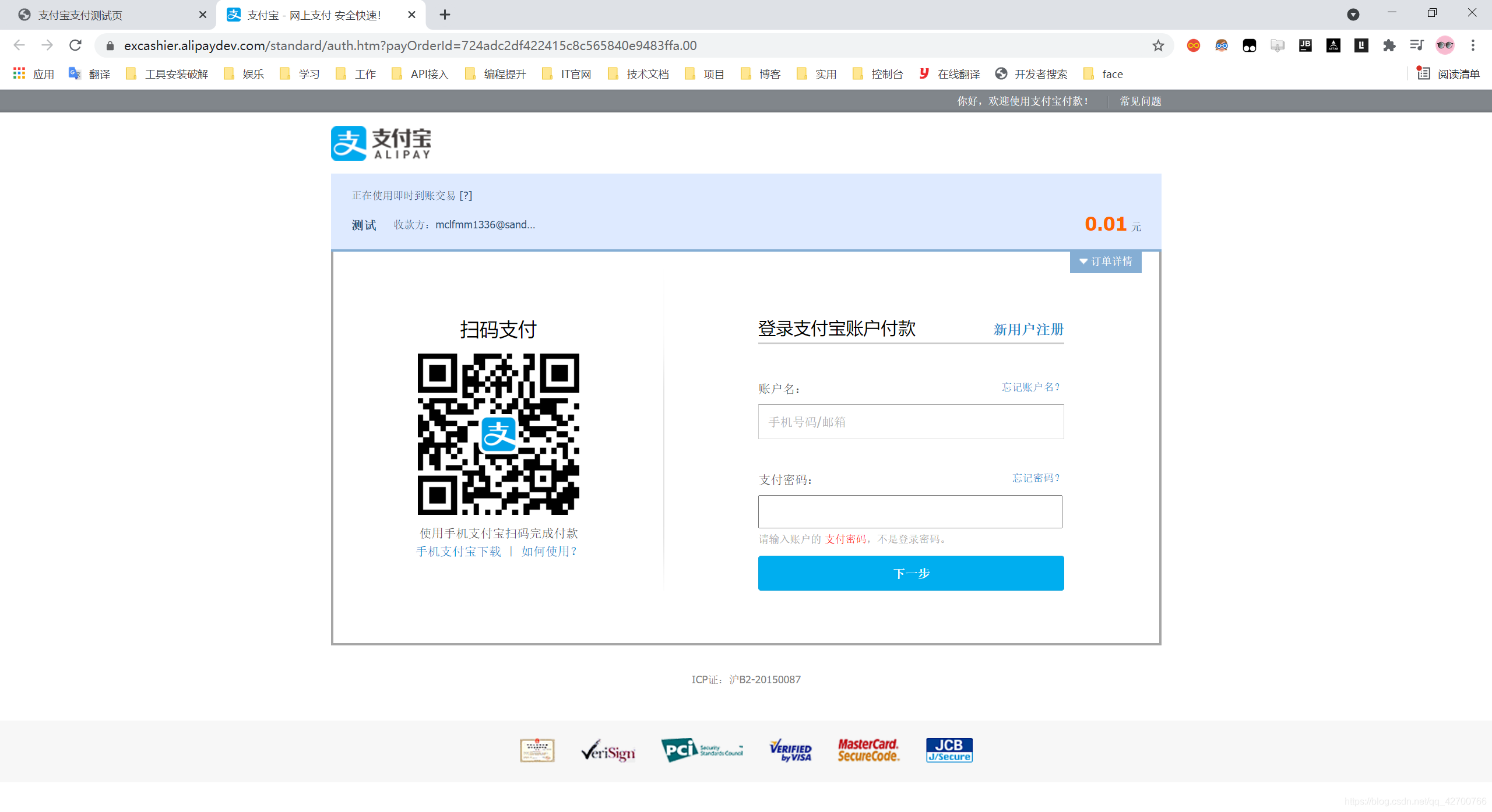Click the 手机支付宝下载 link
The width and height of the screenshot is (1492, 812).
458,552
